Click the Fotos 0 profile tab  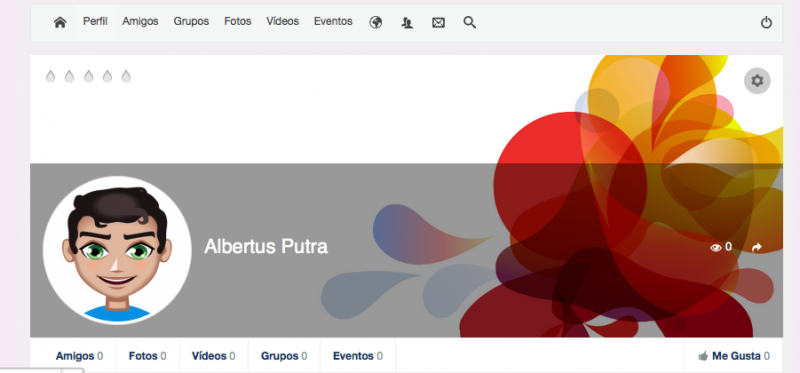point(147,356)
